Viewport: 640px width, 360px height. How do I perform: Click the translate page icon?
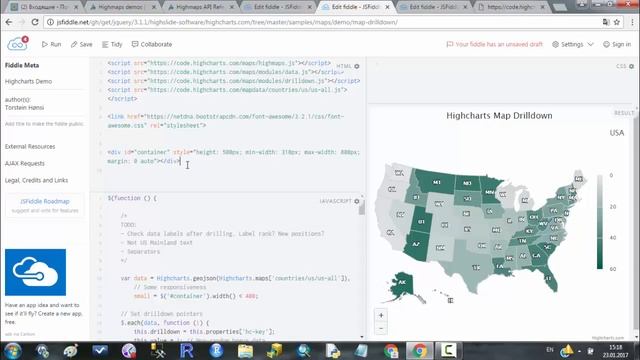pyautogui.click(x=606, y=22)
